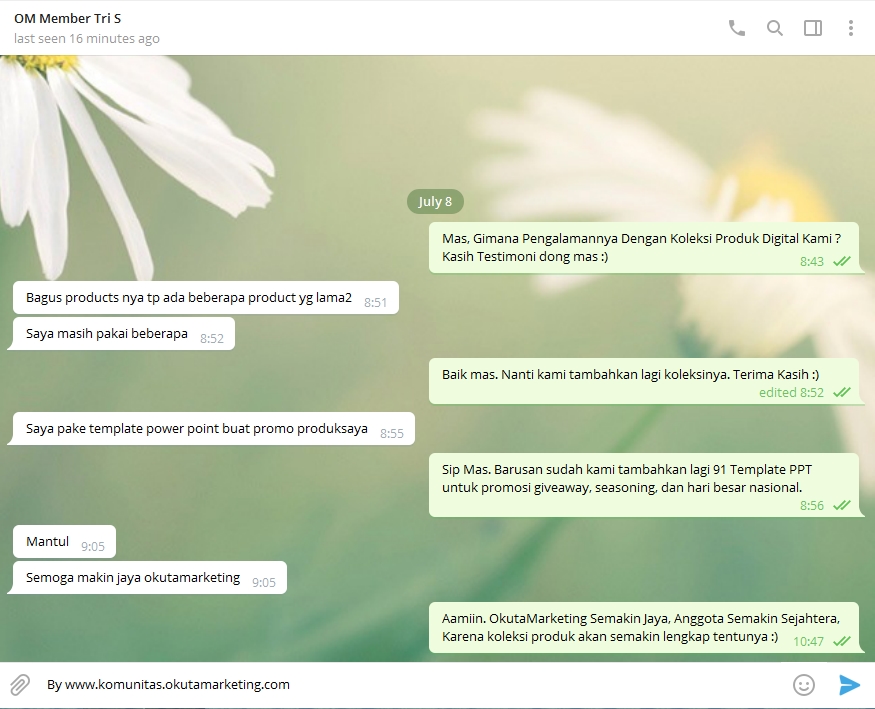Click message mentioning 91 Template PPT
This screenshot has height=709, width=875.
click(x=644, y=484)
